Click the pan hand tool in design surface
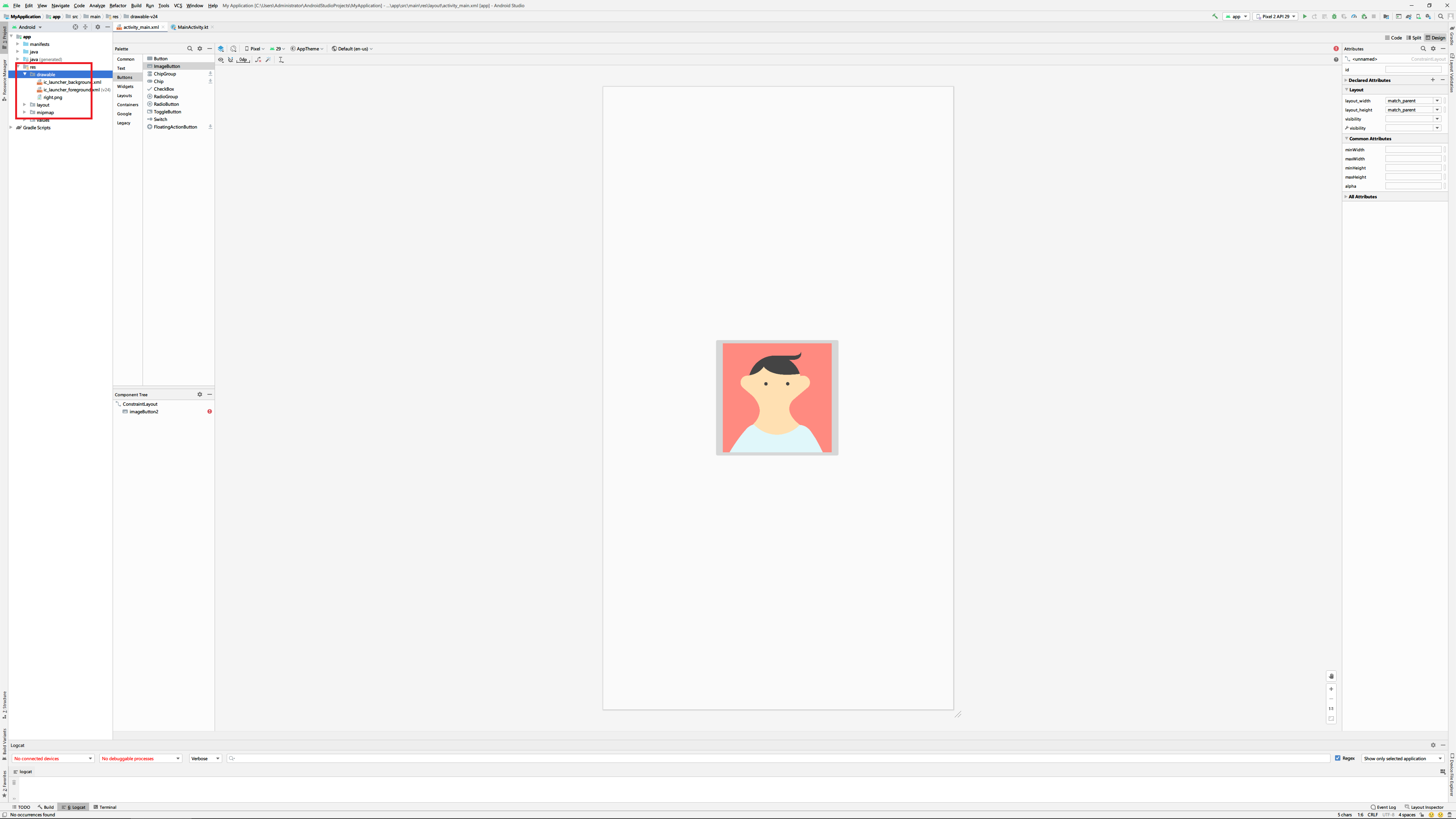This screenshot has width=1456, height=819. (1331, 676)
